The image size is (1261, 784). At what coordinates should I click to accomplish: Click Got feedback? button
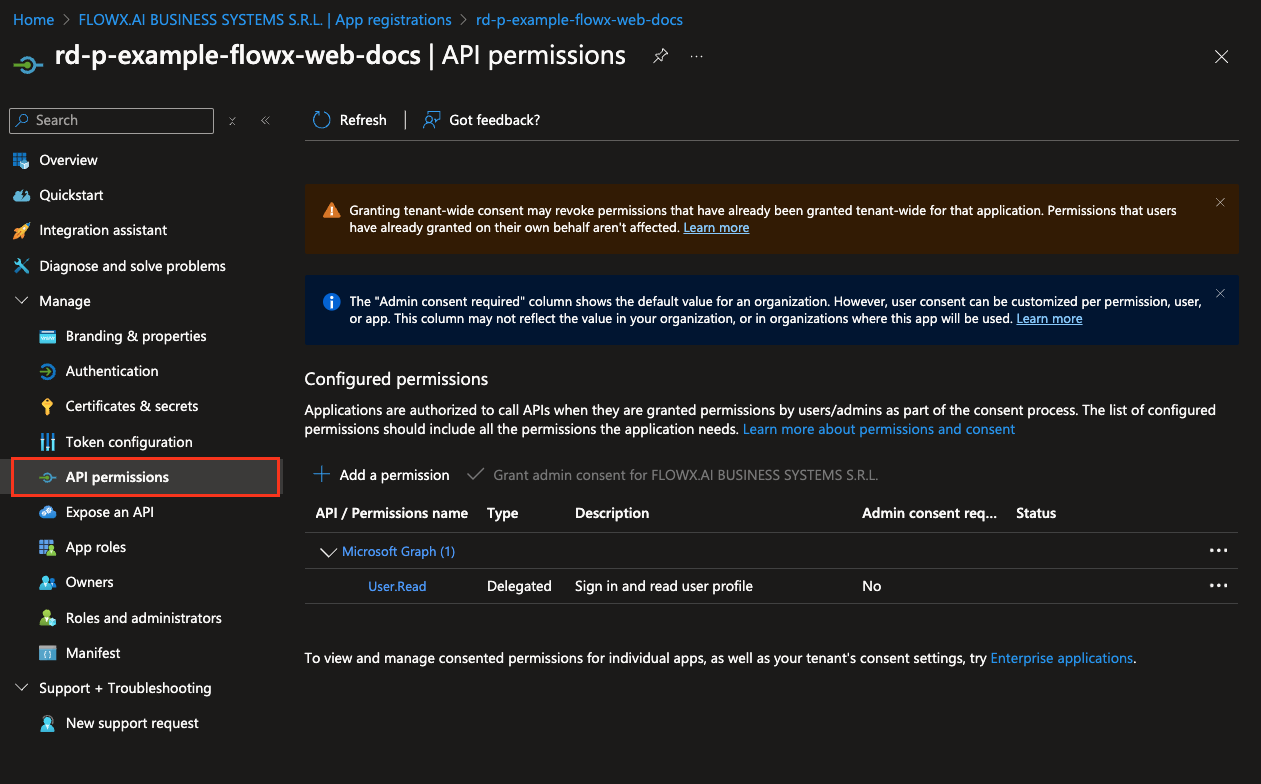pyautogui.click(x=482, y=120)
